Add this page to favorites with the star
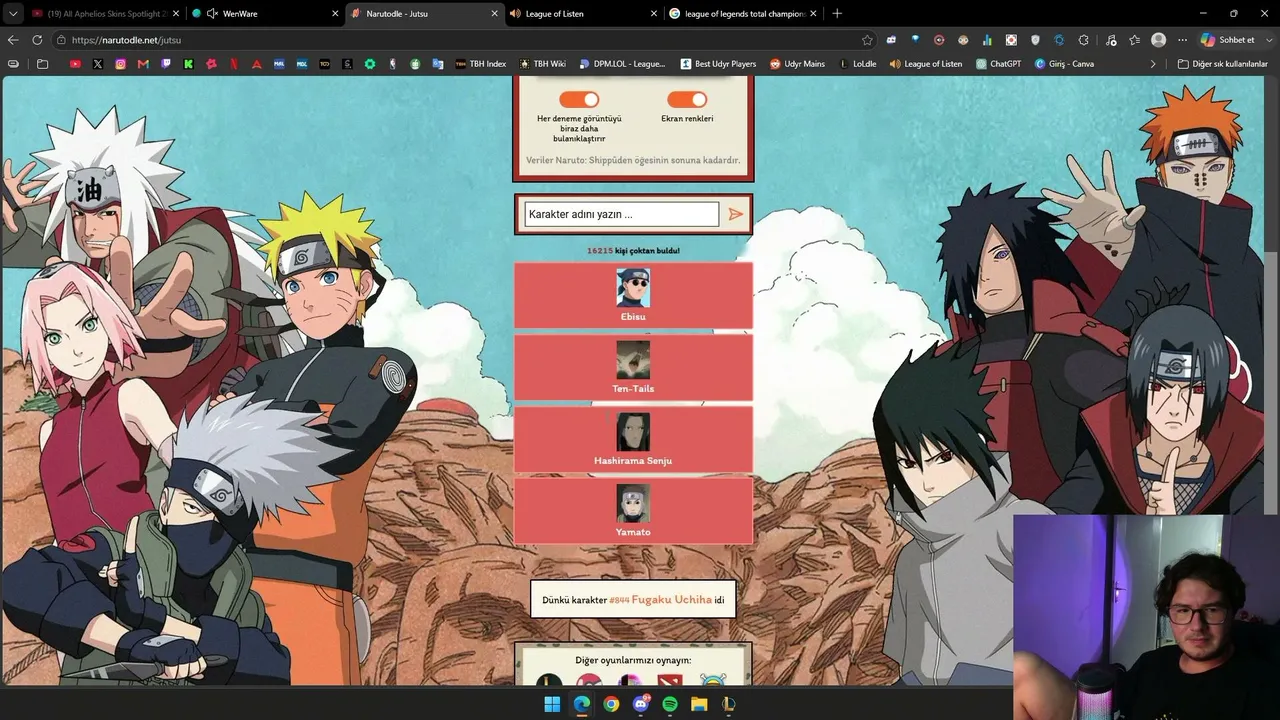Viewport: 1280px width, 720px height. coord(867,40)
